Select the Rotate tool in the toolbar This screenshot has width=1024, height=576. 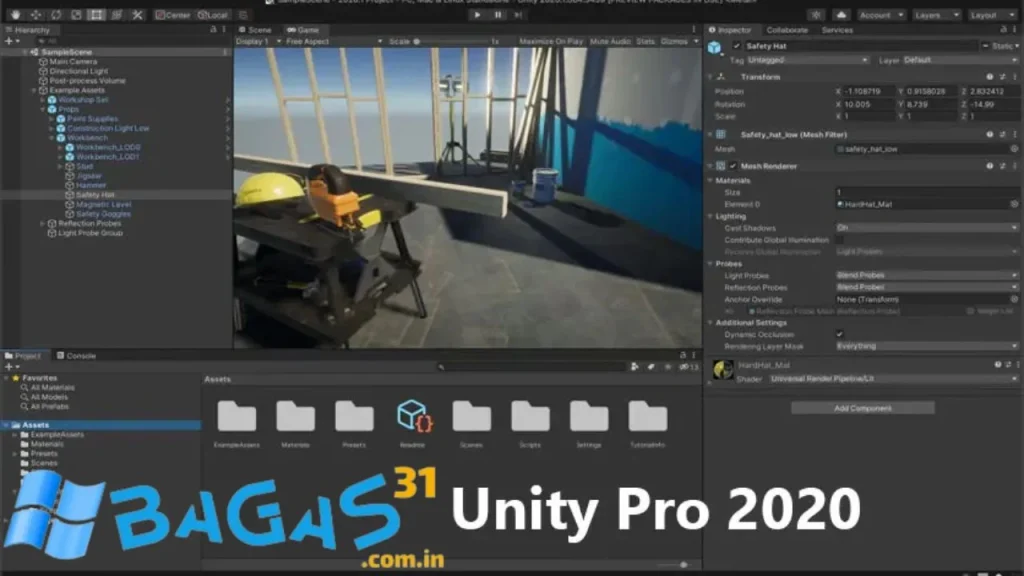coord(56,14)
